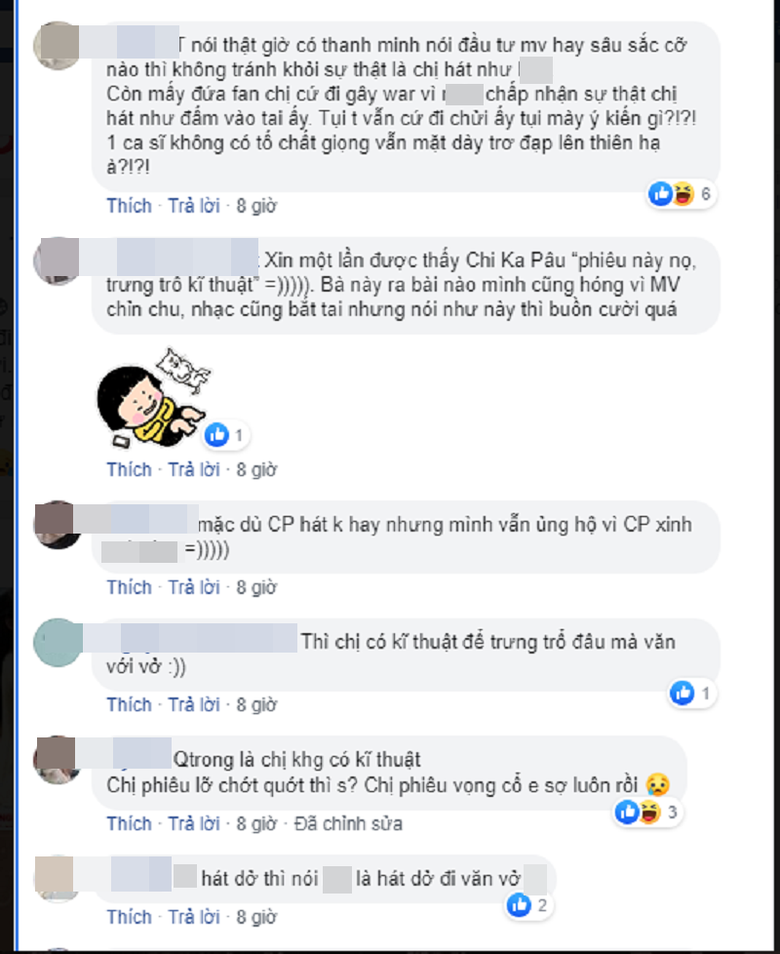Click like icon on 'hát dở thì nói' comment
The height and width of the screenshot is (954, 780).
(519, 905)
